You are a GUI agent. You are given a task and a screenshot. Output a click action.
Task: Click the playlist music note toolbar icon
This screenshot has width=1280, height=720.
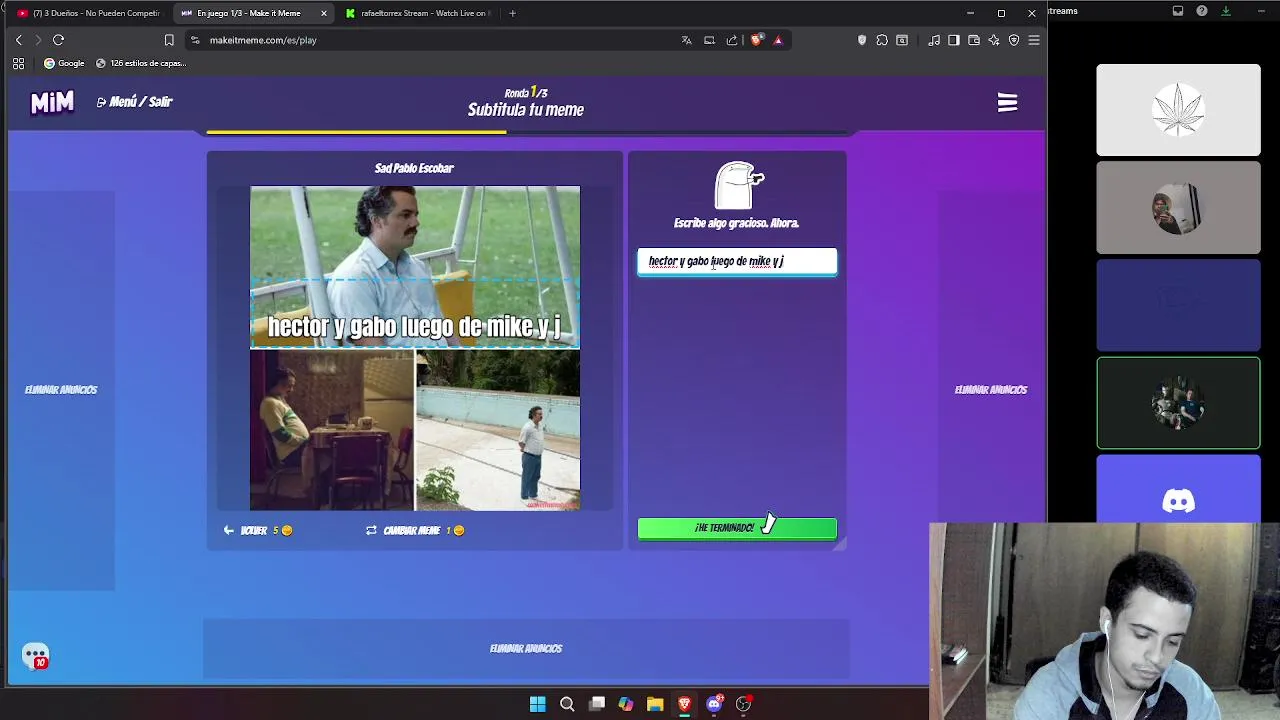[934, 40]
